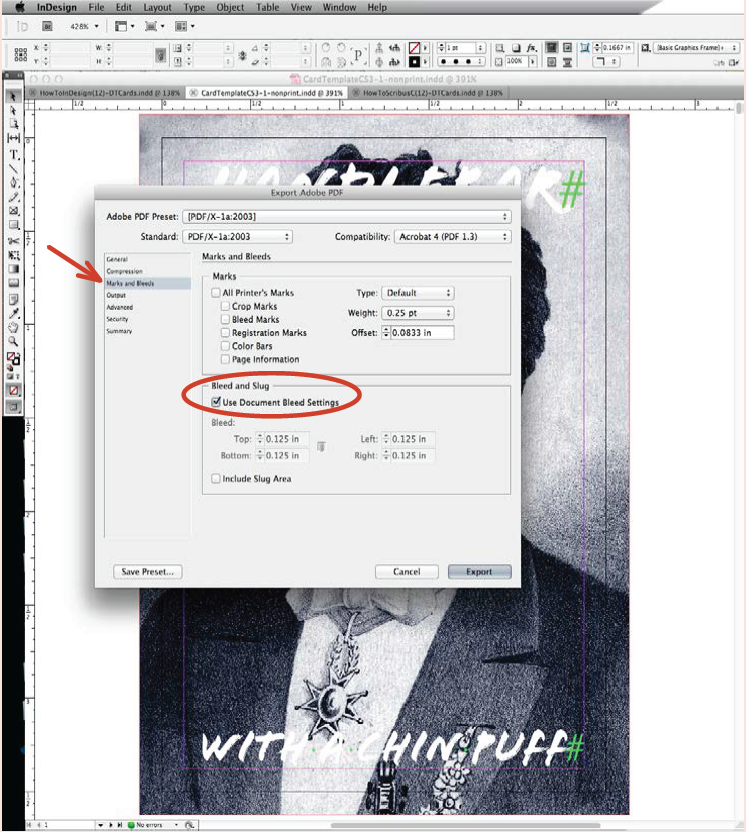Select the Gradient Feather tool
This screenshot has height=832, width=746.
click(13, 283)
